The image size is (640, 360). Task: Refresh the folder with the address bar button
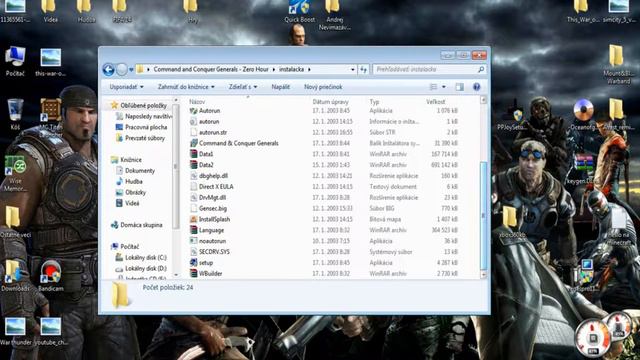click(x=363, y=70)
